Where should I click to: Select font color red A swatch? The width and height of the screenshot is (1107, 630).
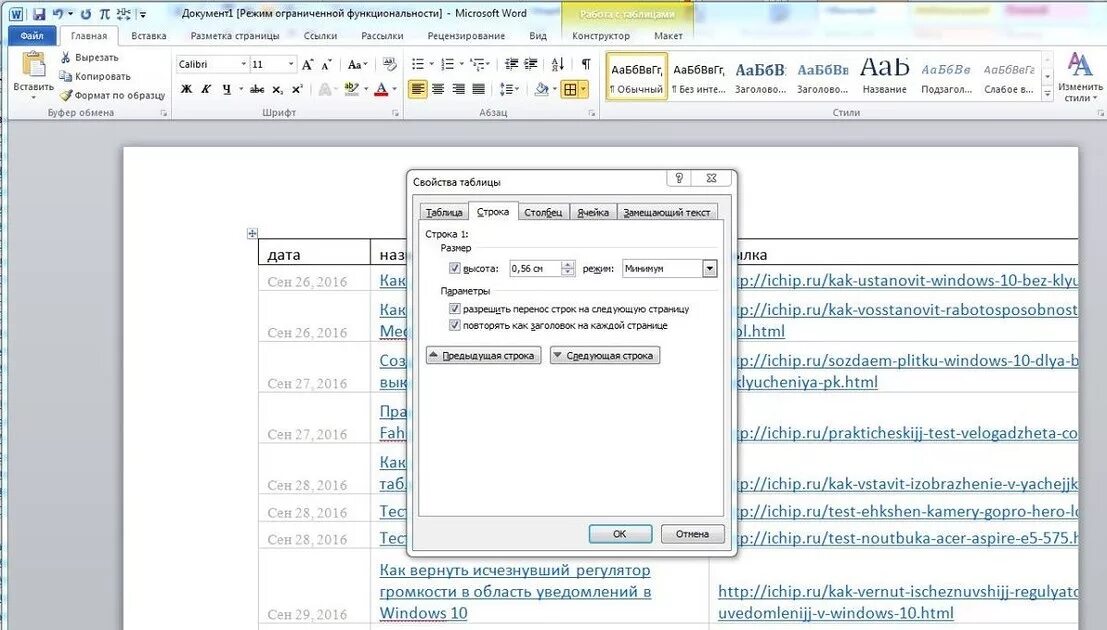(381, 89)
